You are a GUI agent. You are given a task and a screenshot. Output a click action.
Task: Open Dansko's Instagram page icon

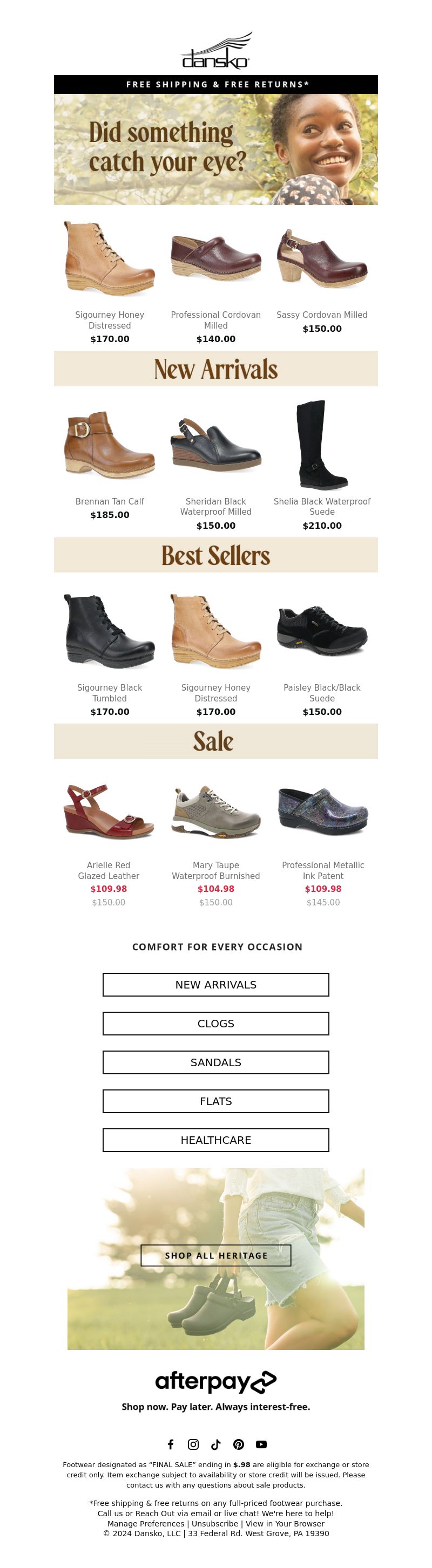pos(193,1444)
